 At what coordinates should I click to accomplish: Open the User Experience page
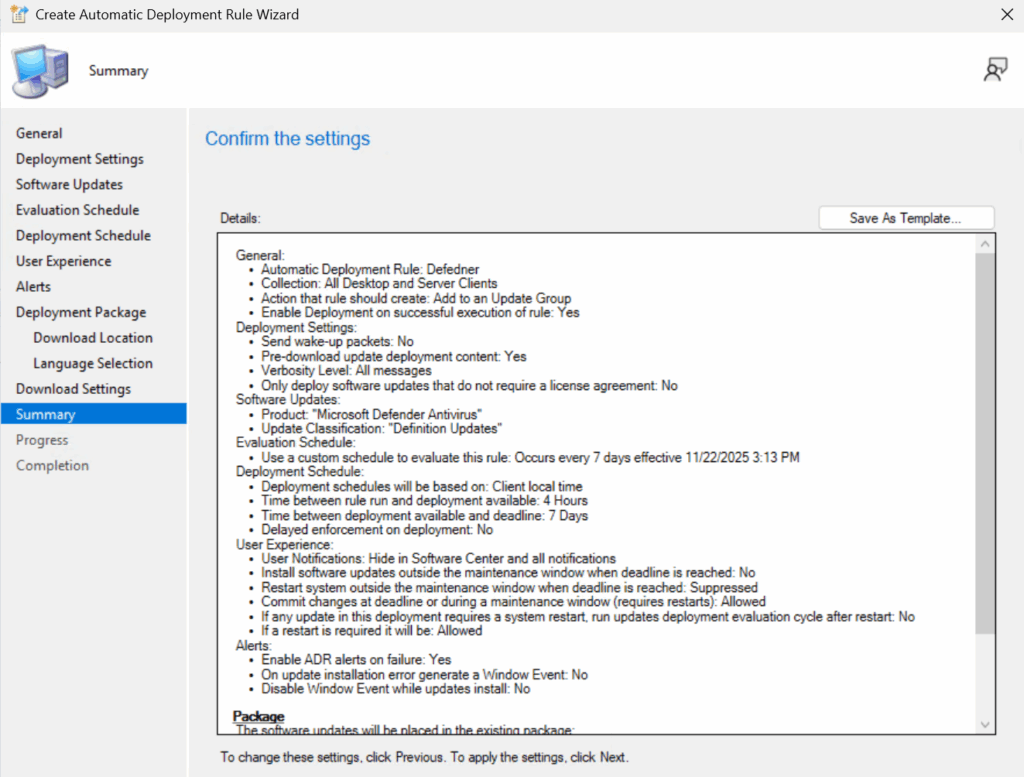63,261
